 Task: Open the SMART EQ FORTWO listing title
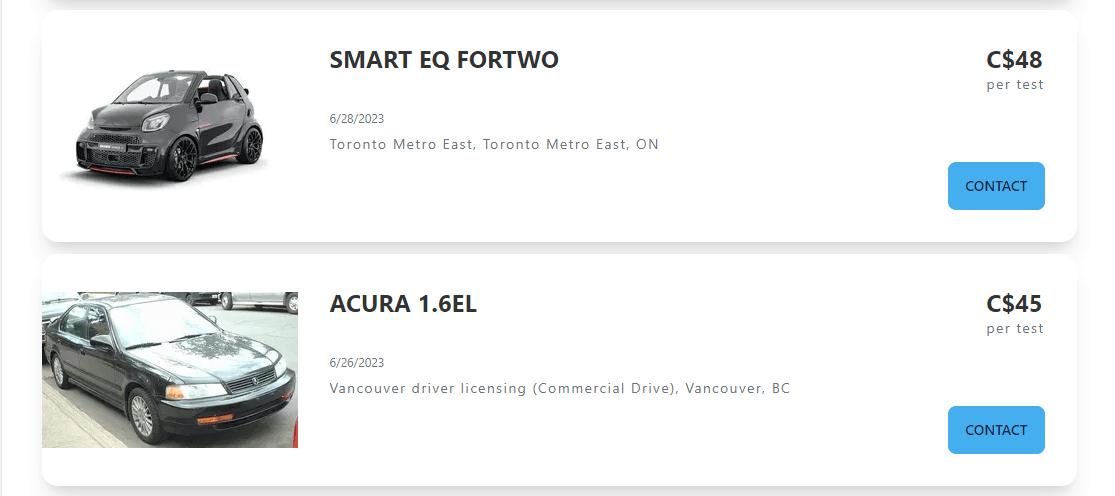coord(444,60)
